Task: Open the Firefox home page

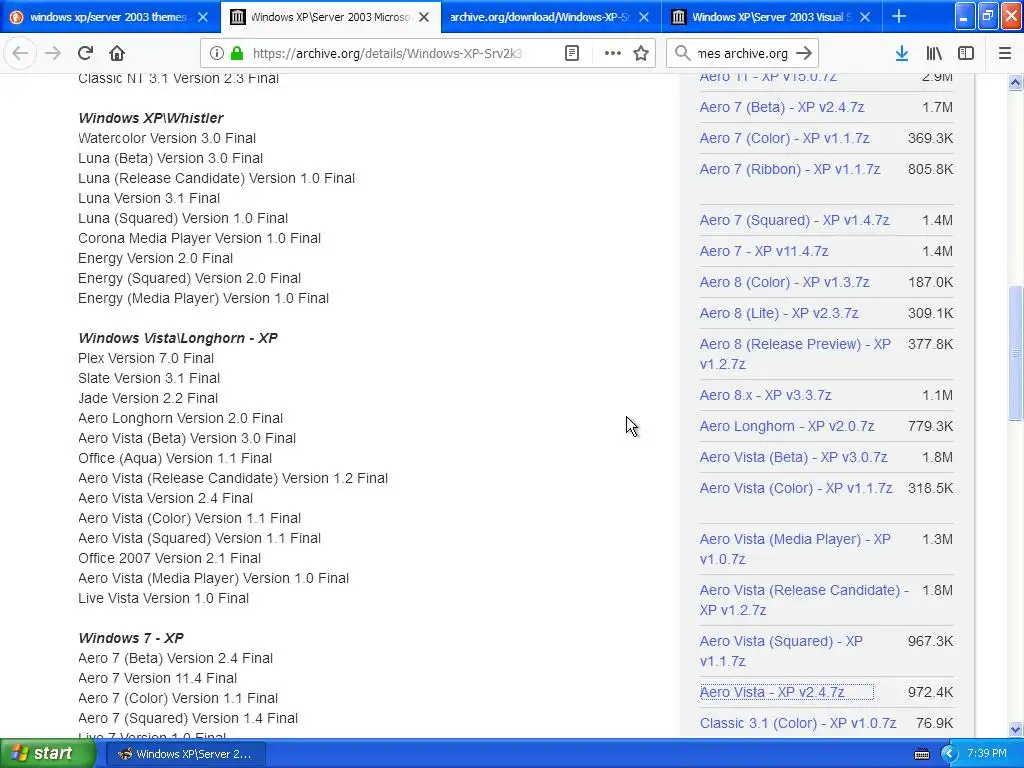Action: click(x=117, y=53)
